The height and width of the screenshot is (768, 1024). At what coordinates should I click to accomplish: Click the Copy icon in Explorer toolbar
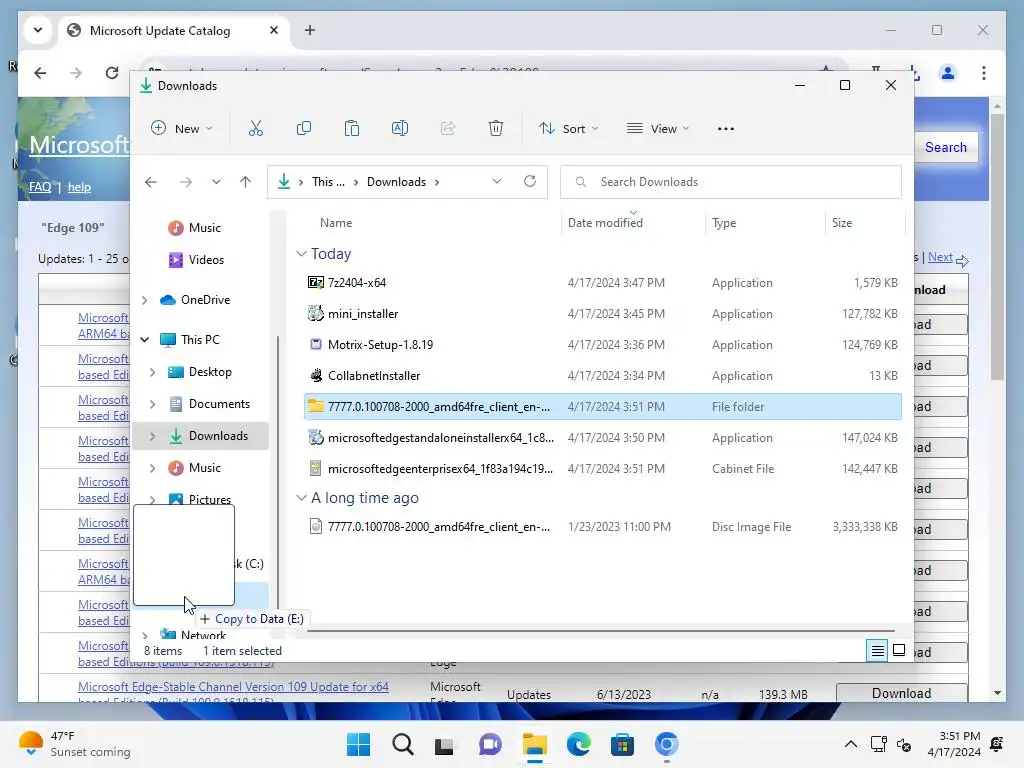(x=304, y=129)
